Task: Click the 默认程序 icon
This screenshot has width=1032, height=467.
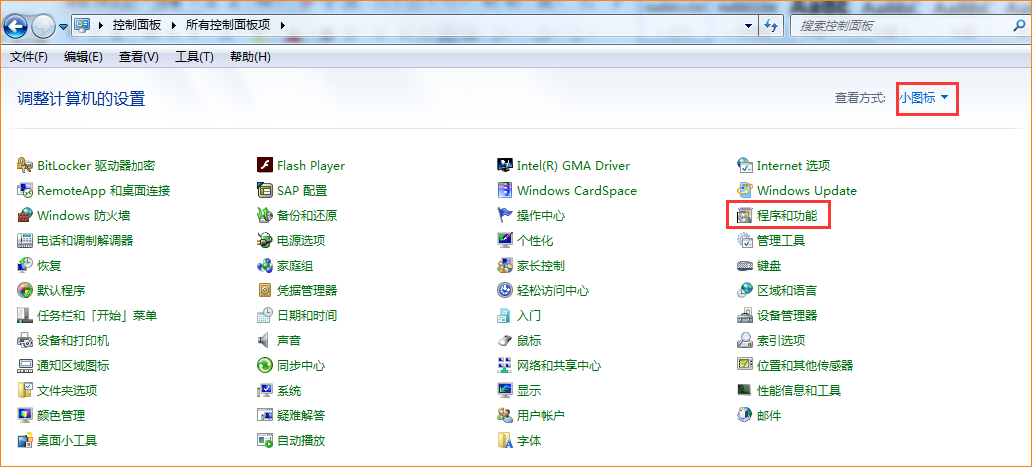Action: pyautogui.click(x=25, y=291)
